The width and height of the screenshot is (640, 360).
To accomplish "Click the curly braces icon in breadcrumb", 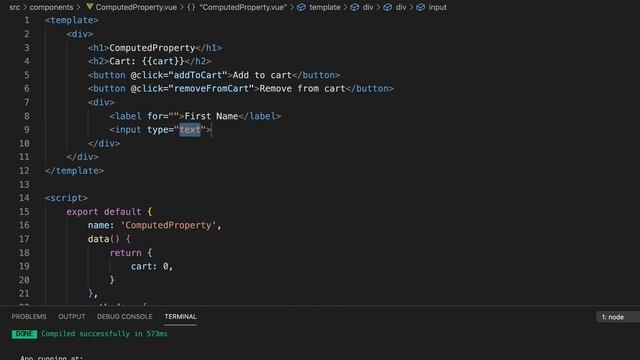I will 191,7.
